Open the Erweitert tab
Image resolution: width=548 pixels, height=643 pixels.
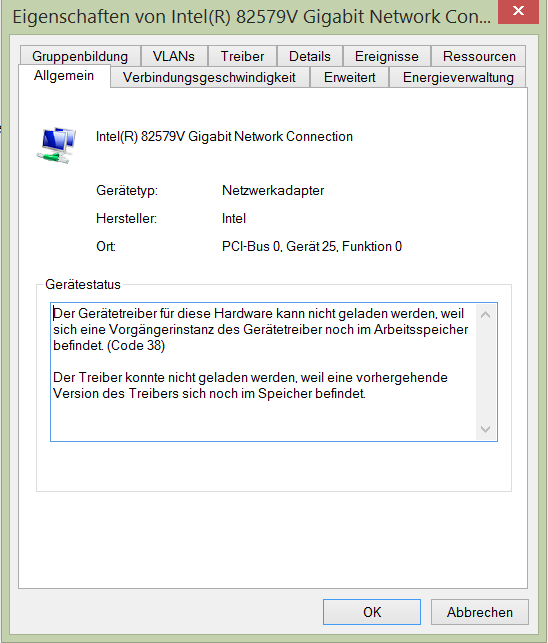349,78
